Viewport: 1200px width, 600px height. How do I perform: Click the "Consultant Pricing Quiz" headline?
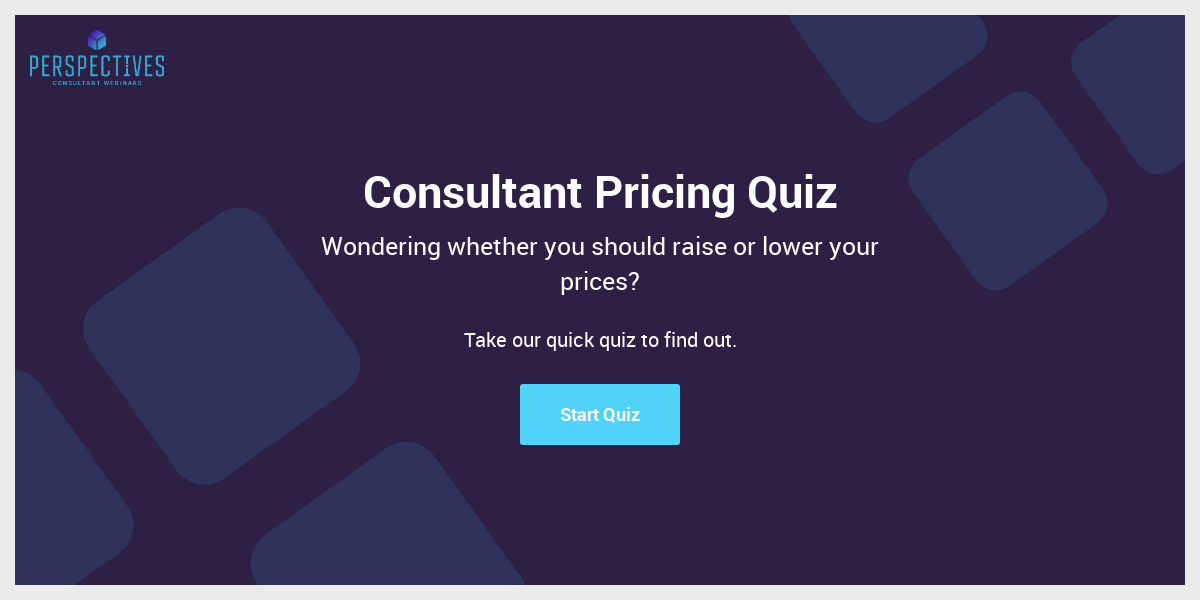pos(600,193)
